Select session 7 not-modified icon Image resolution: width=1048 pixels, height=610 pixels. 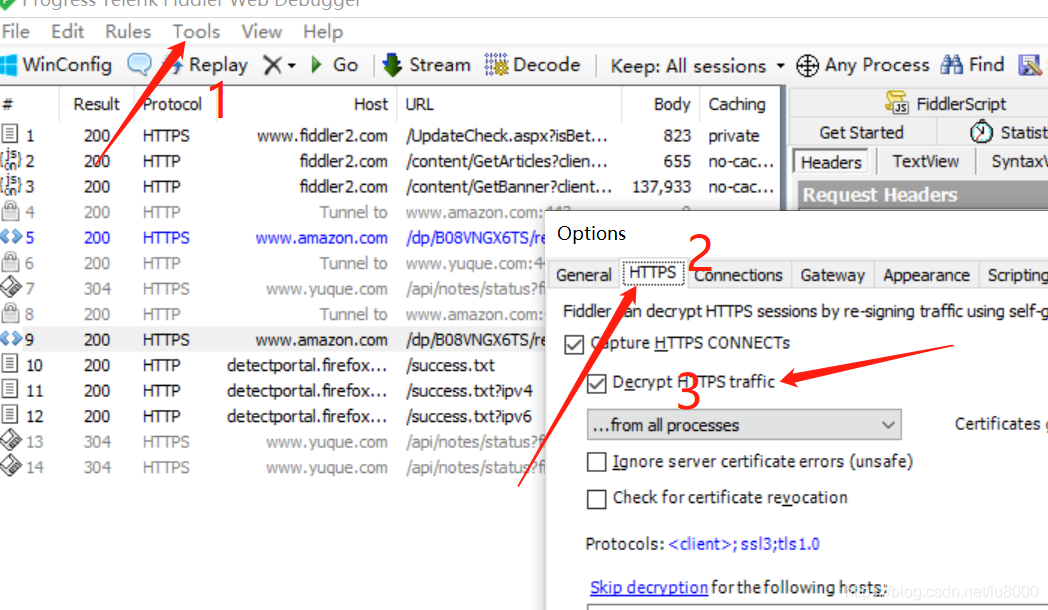coord(11,287)
